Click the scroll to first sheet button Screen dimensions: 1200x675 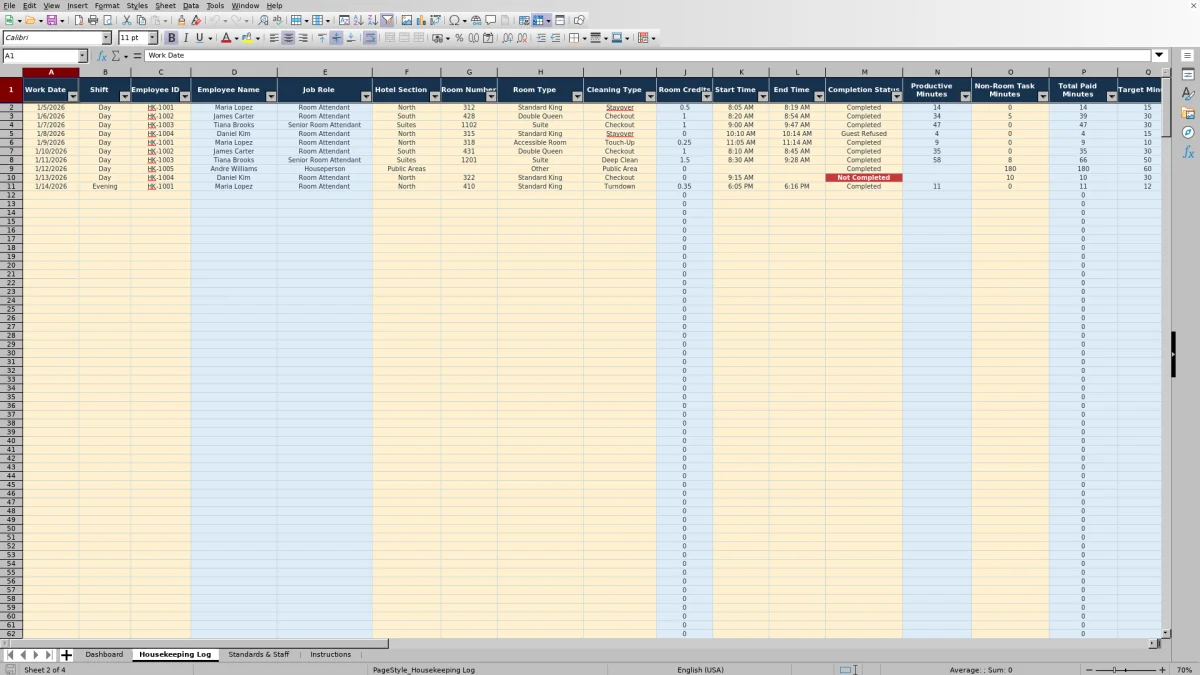point(9,655)
